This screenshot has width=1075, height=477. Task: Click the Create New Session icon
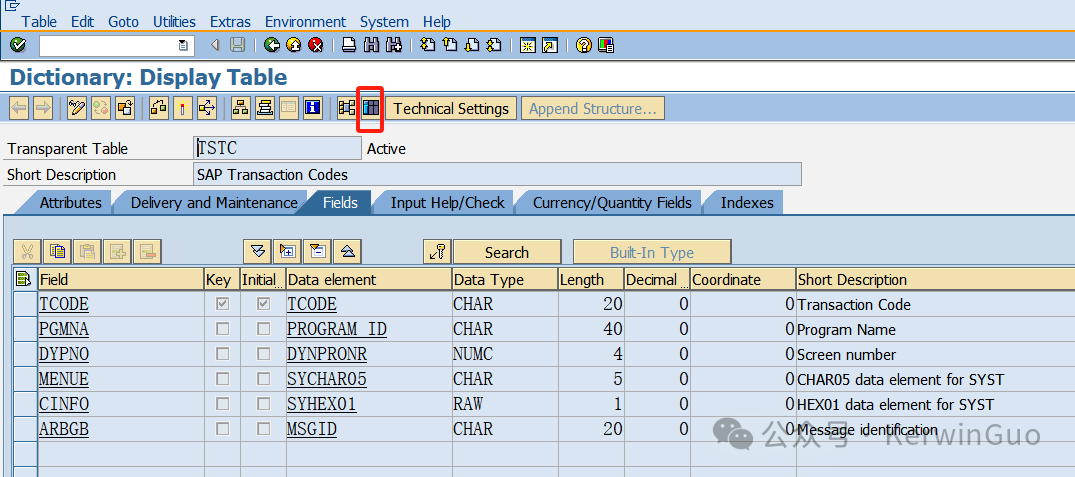(527, 46)
